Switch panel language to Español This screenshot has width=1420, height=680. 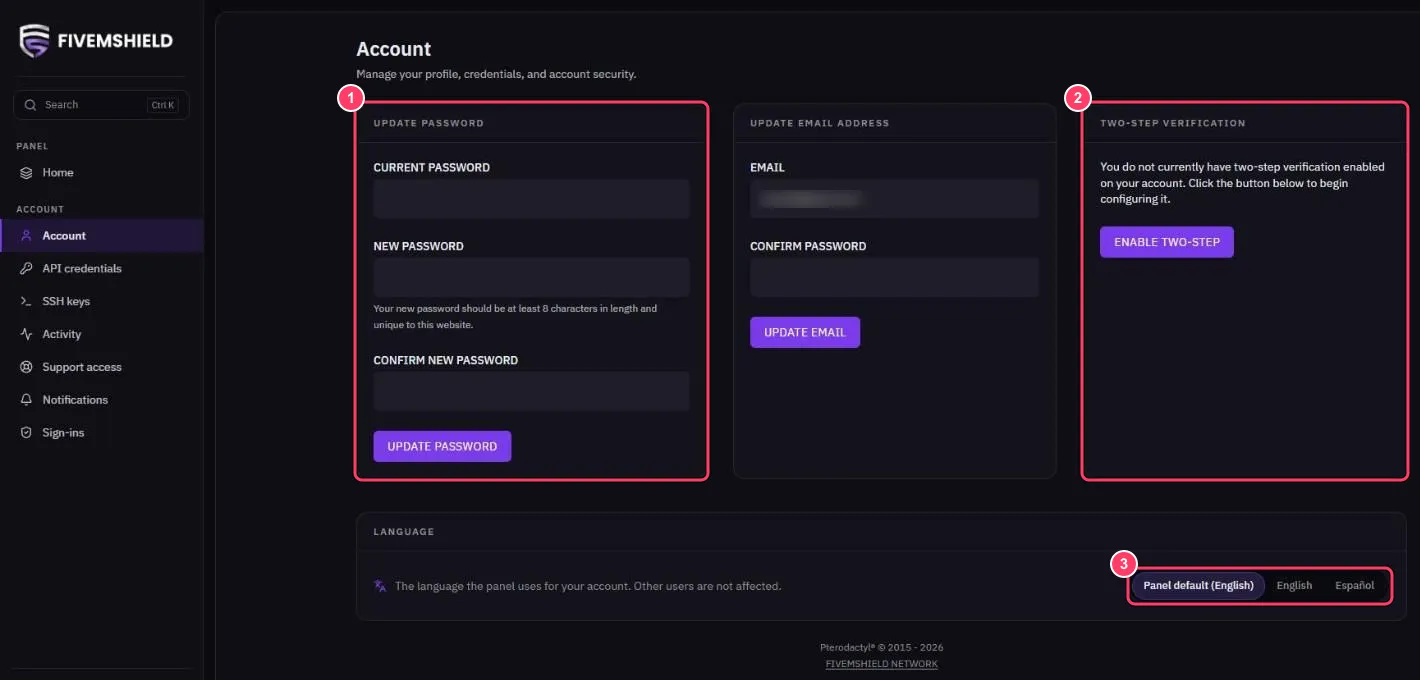1354,586
